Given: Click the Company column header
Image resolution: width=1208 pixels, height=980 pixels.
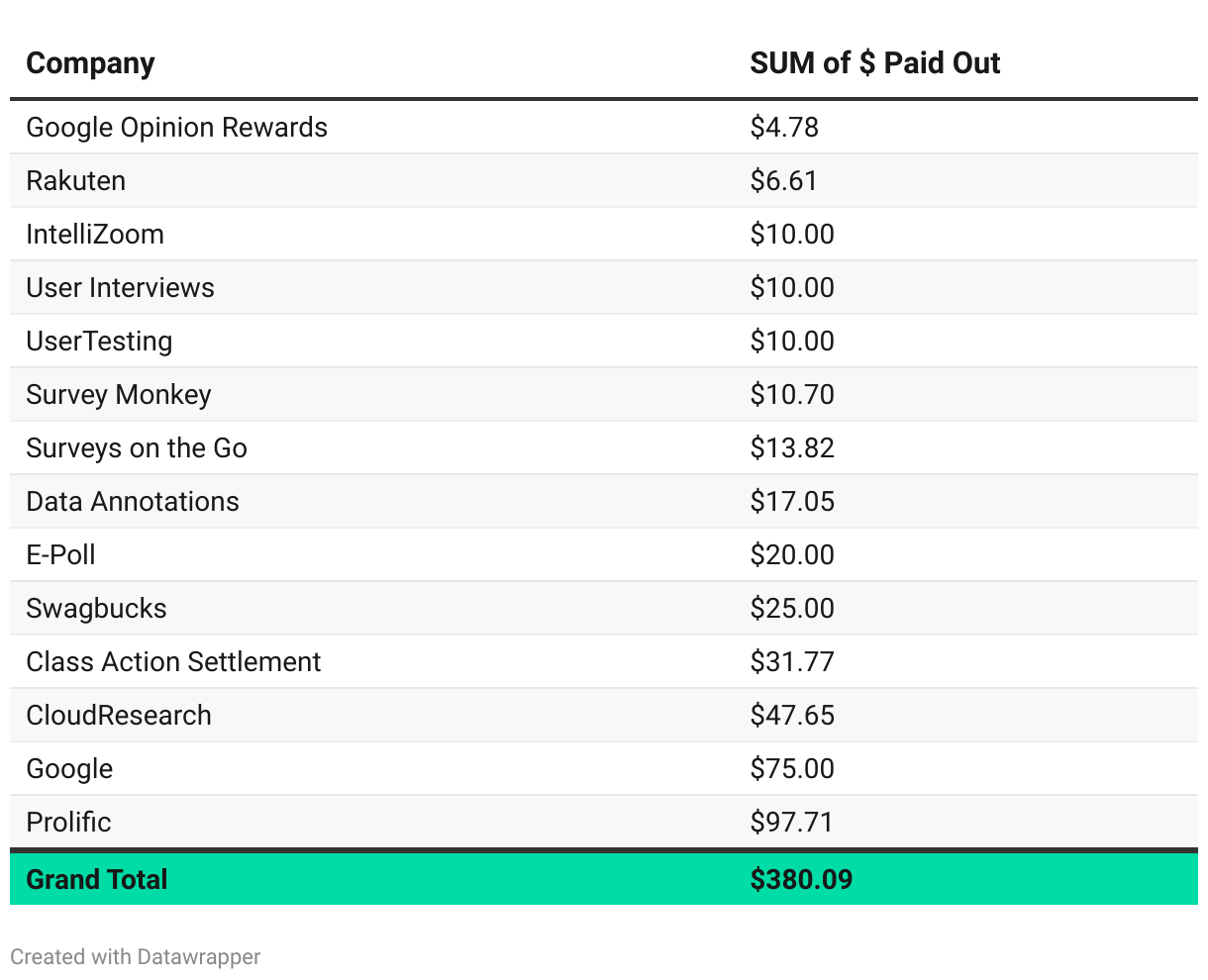Looking at the screenshot, I should coord(90,63).
